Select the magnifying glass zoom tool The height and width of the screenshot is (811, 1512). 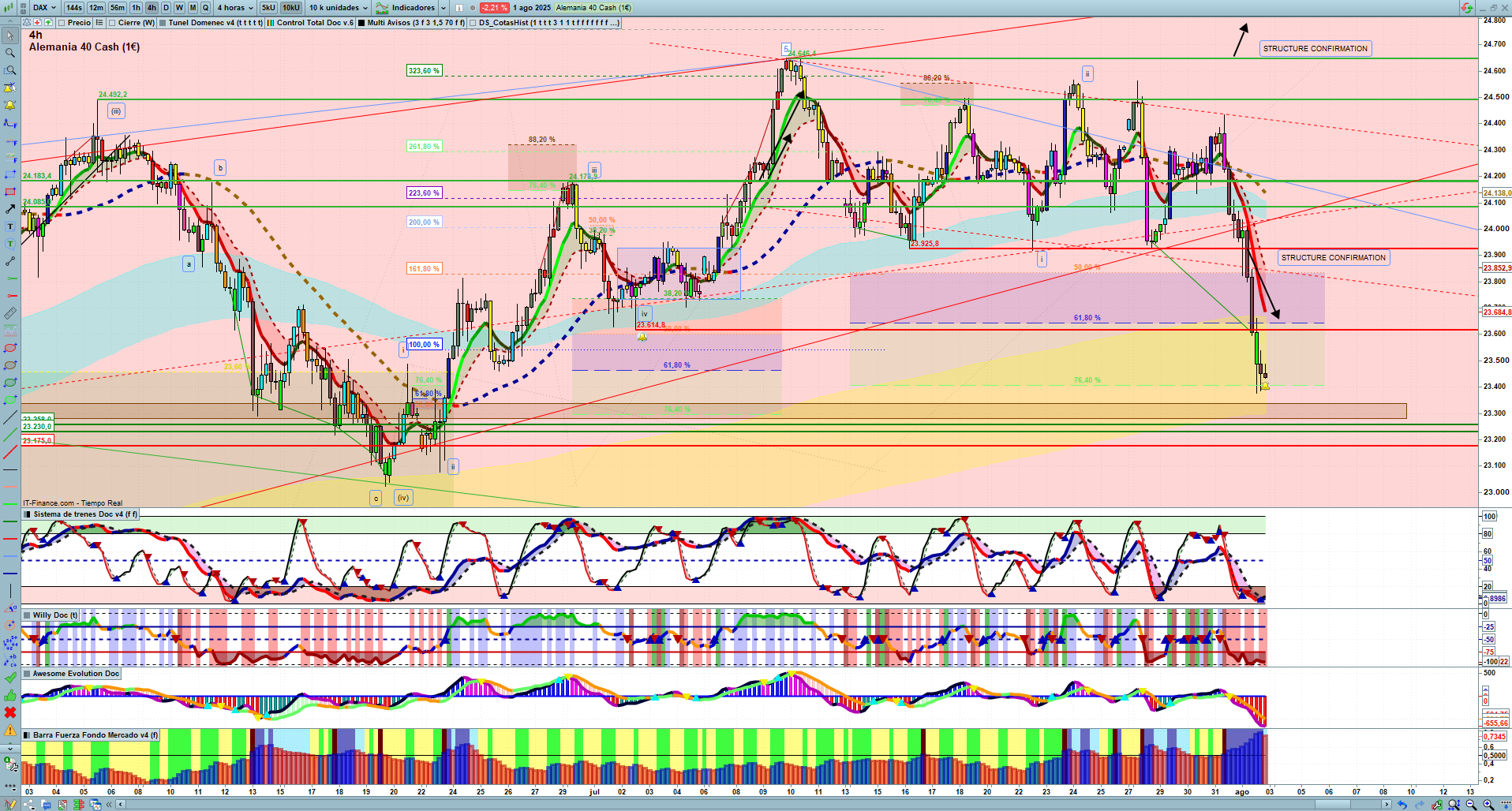pyautogui.click(x=10, y=53)
